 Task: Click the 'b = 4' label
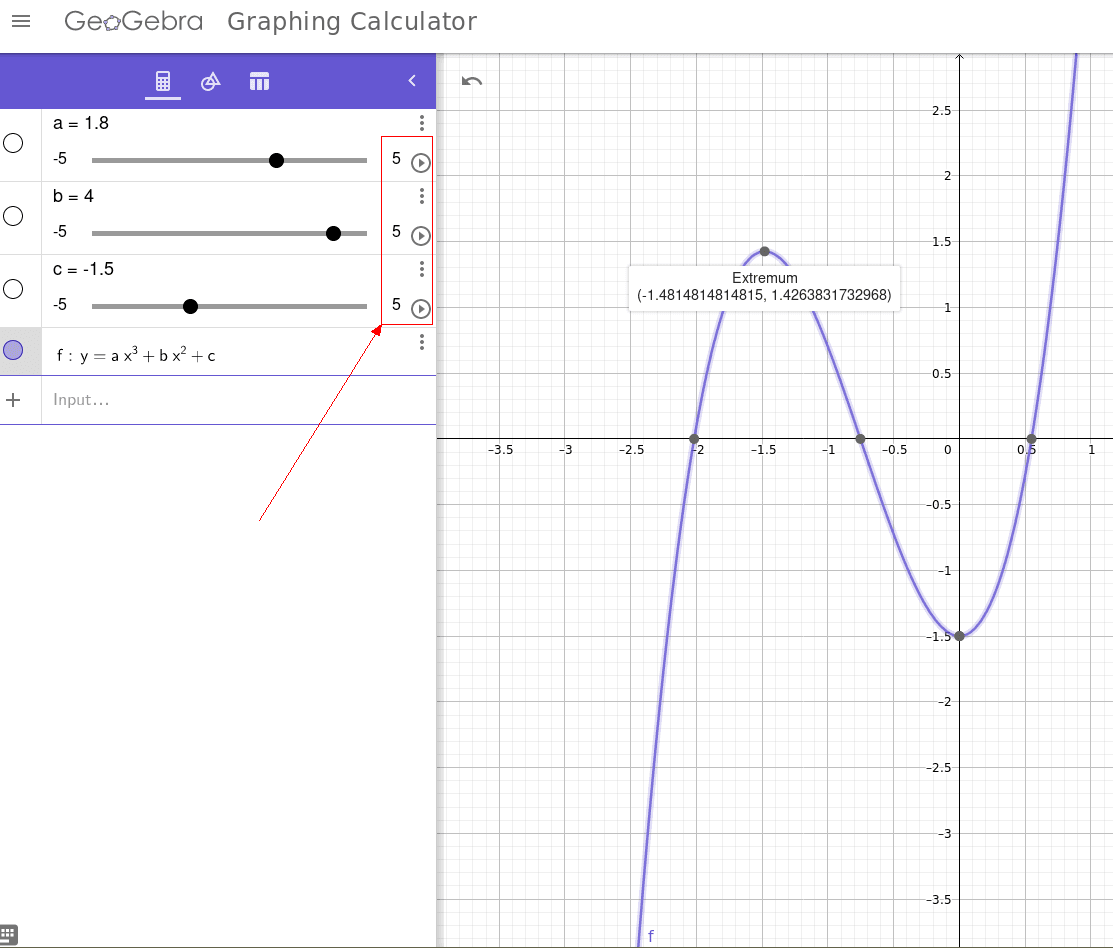73,196
